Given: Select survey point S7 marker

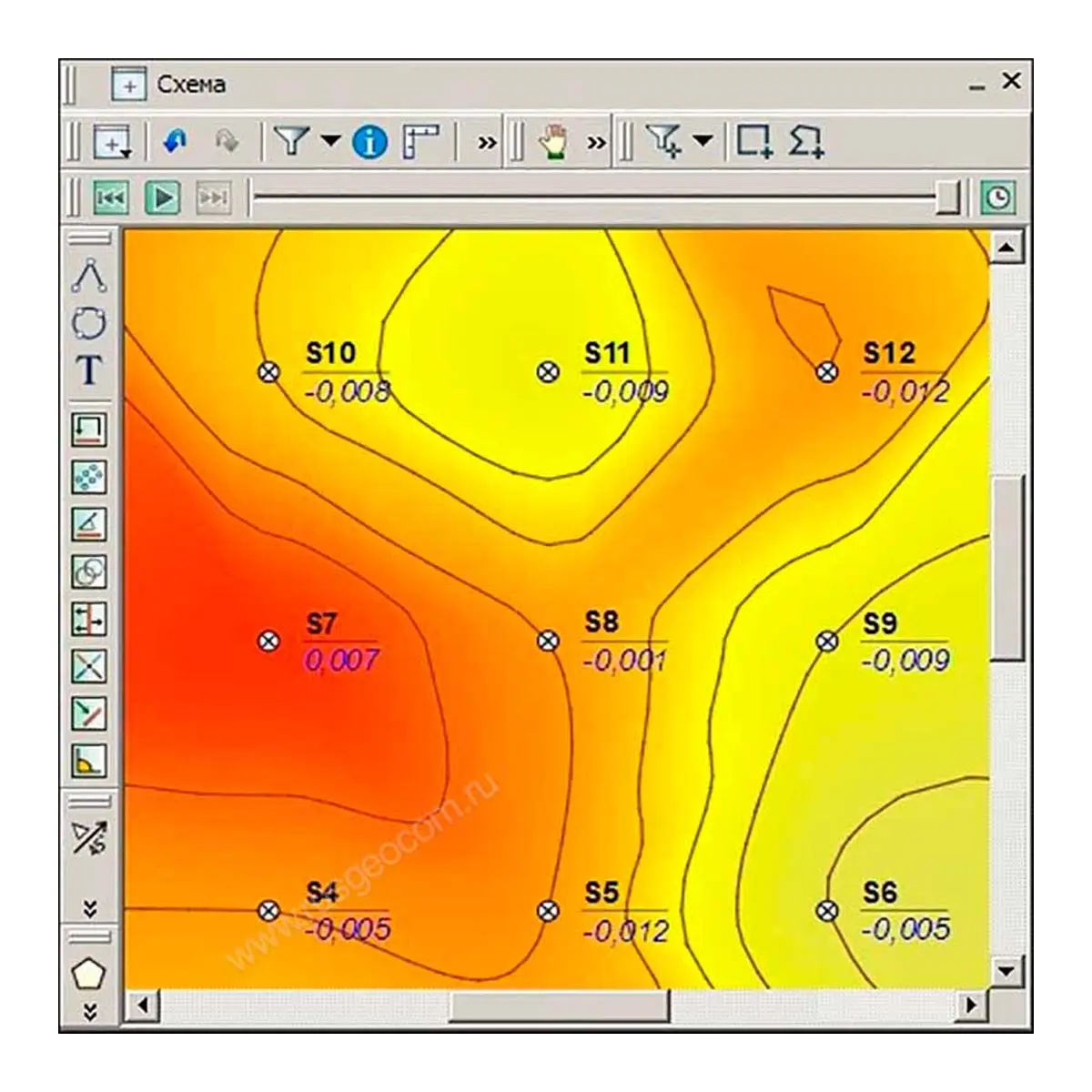Looking at the screenshot, I should [x=268, y=641].
